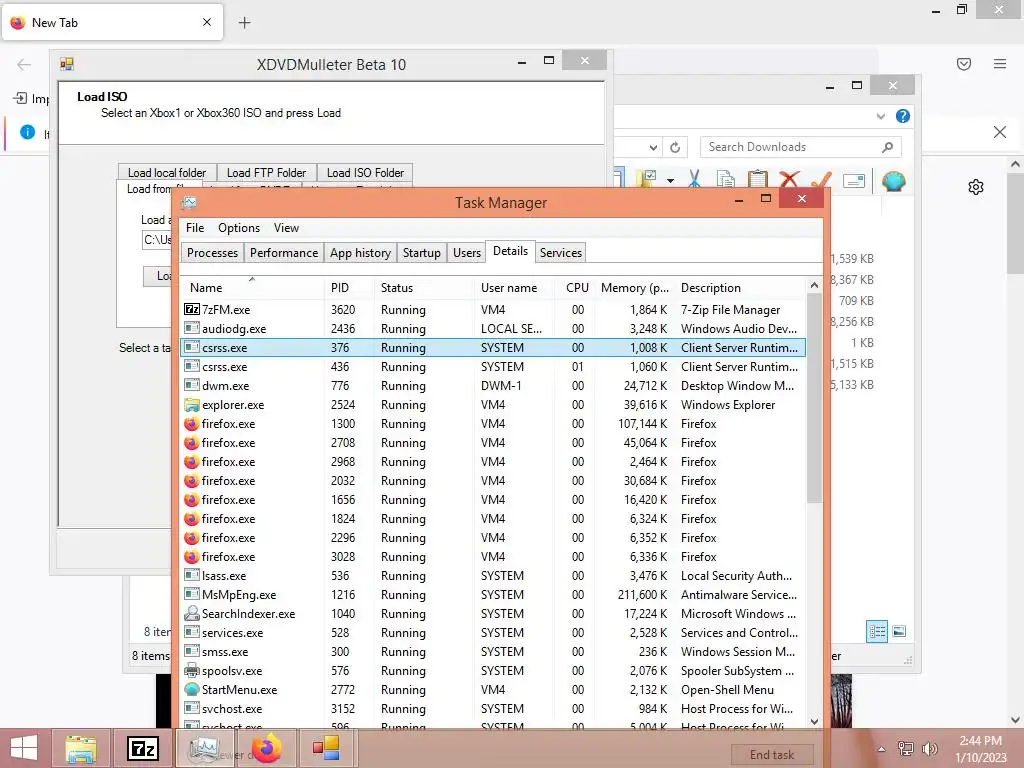The width and height of the screenshot is (1024, 768).
Task: Click the Task Manager scroll down arrow
Action: (814, 721)
